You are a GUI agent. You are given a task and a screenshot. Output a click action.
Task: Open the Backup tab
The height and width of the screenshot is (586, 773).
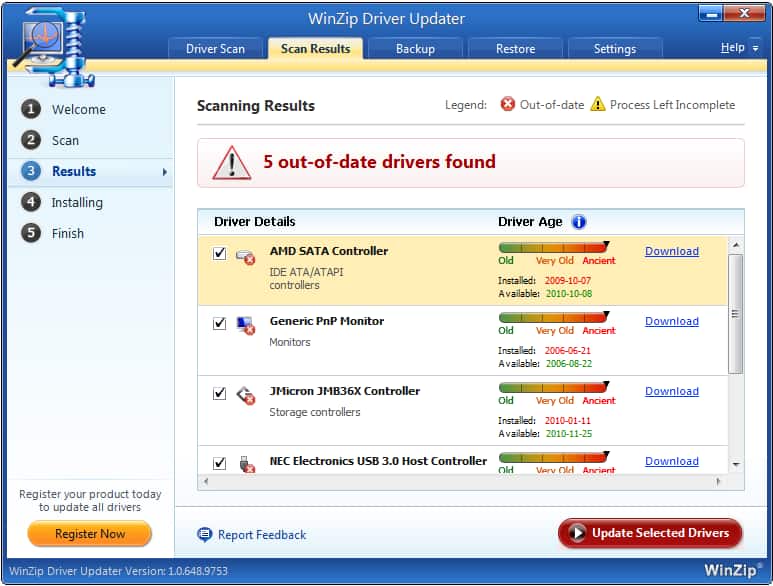point(416,49)
